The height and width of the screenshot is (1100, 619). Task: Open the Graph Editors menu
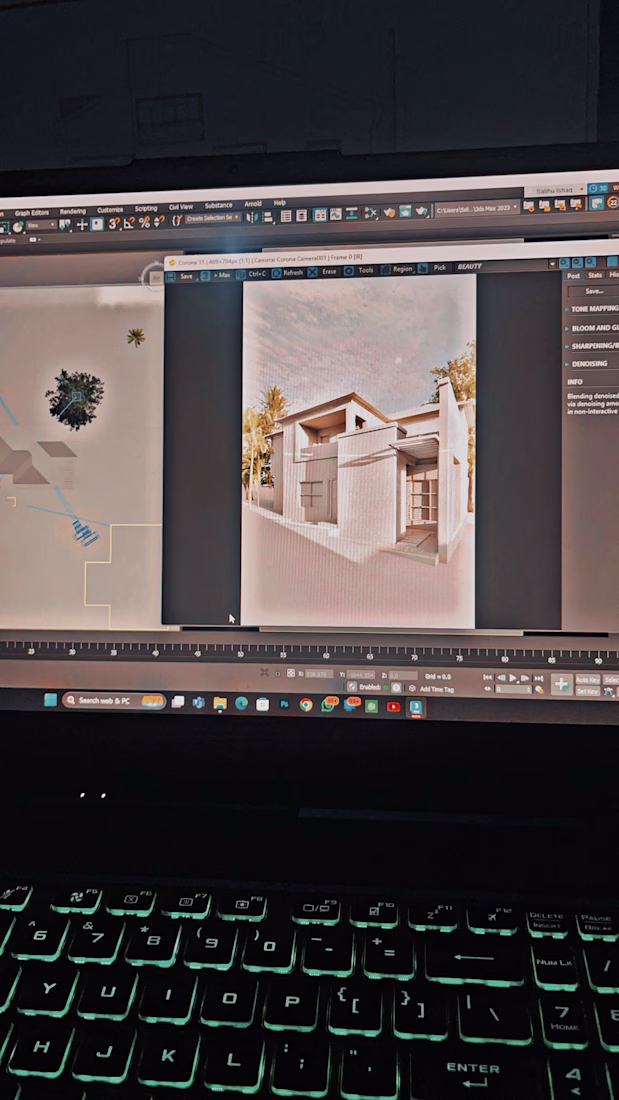(x=32, y=213)
